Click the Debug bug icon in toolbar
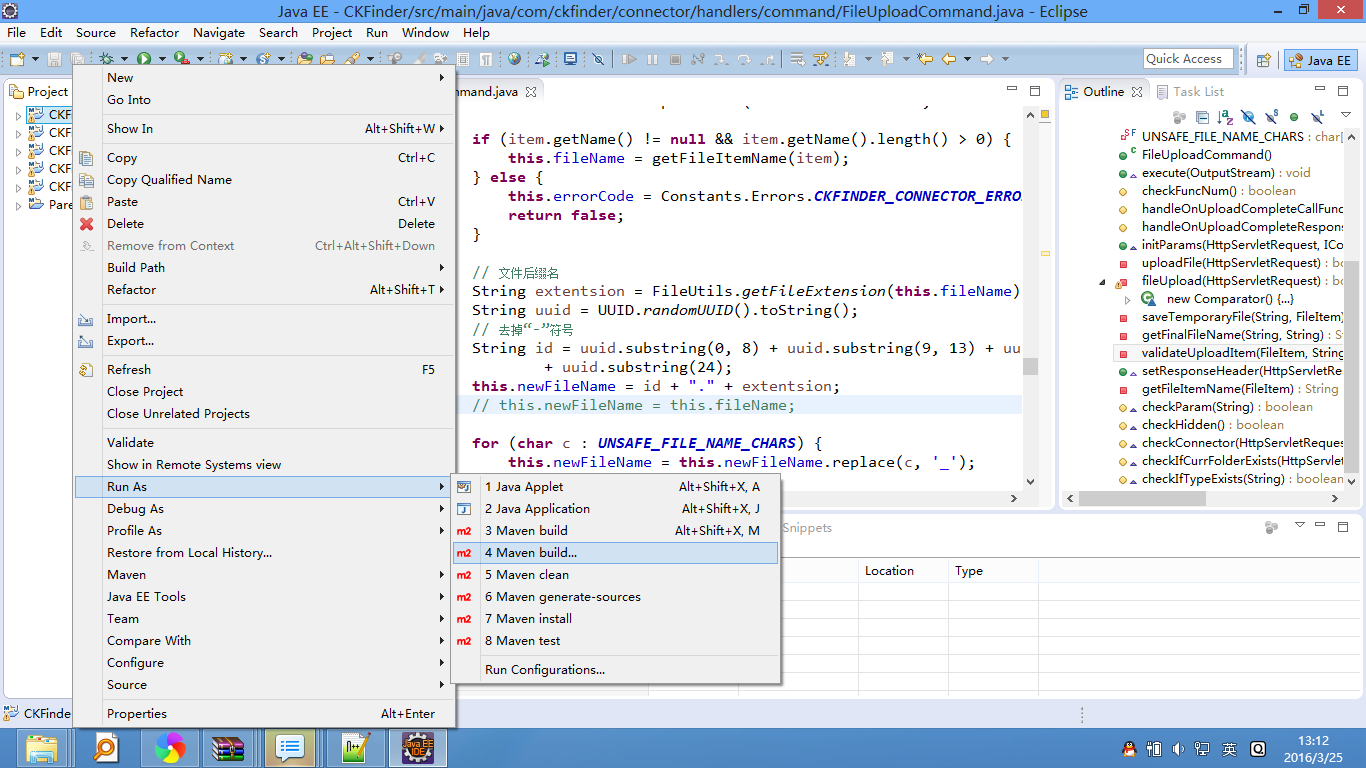 coord(106,59)
